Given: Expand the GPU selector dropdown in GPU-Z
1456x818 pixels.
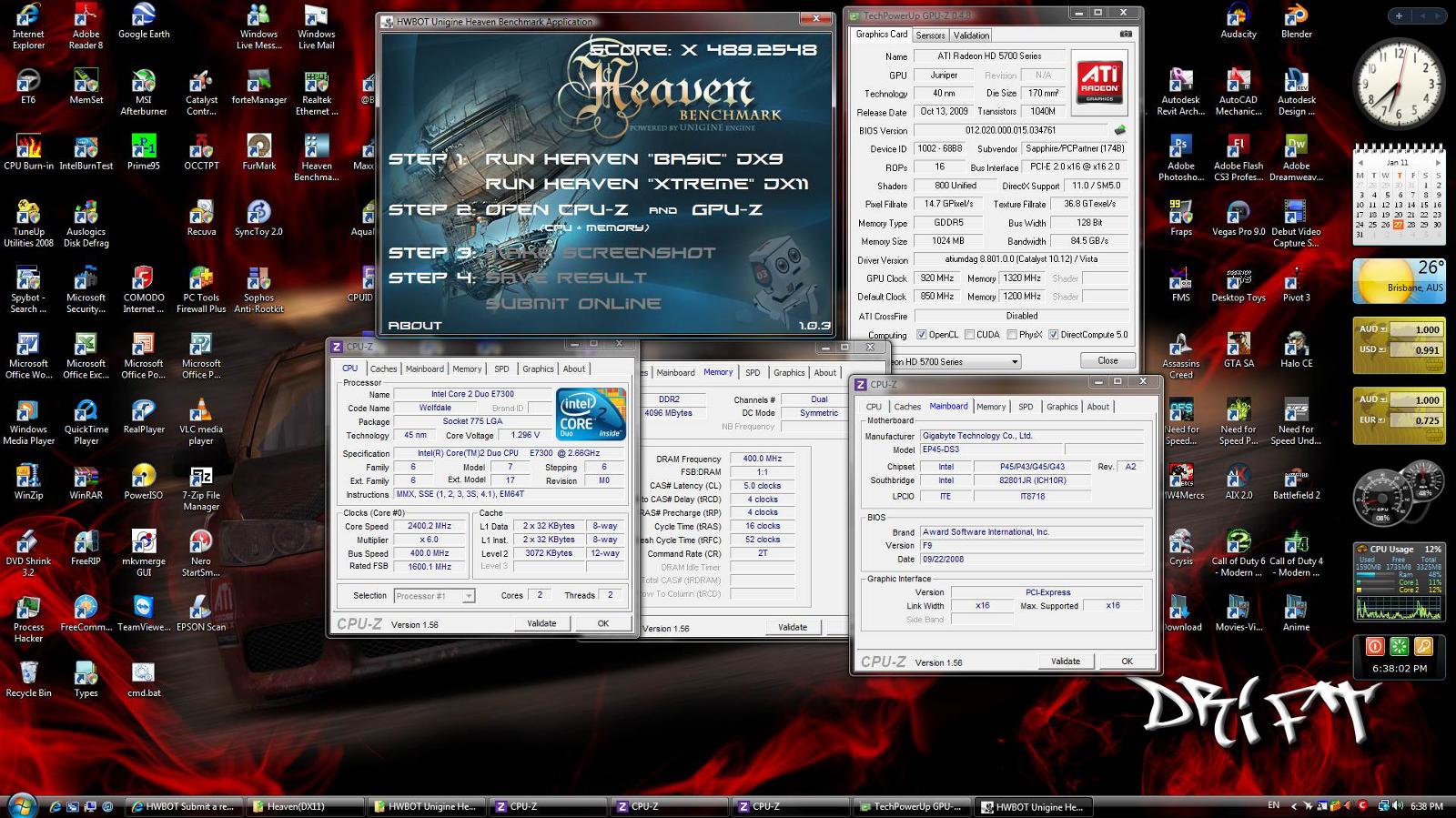Looking at the screenshot, I should click(x=1015, y=362).
